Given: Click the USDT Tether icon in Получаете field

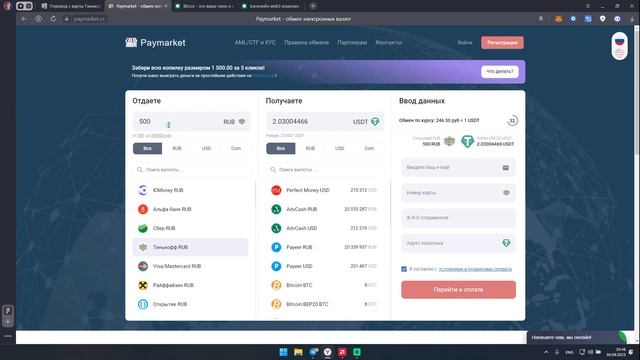Looking at the screenshot, I should (375, 122).
